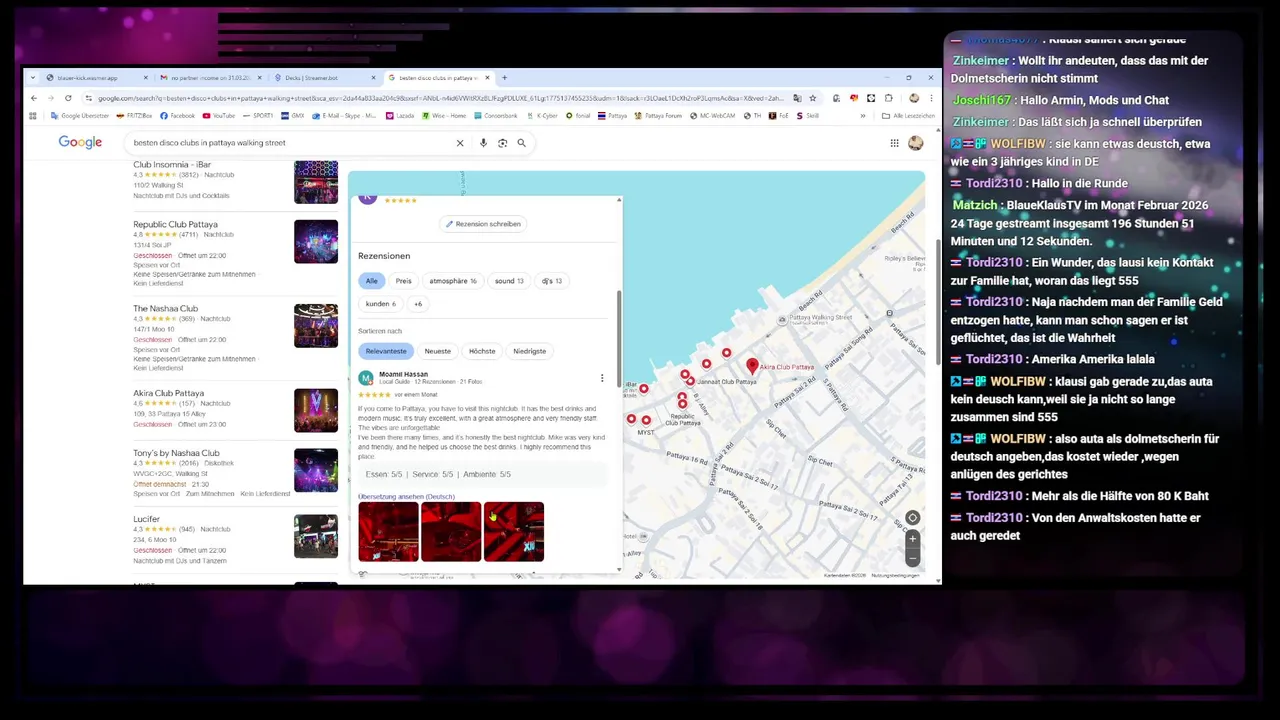
Task: Clear the search query with the X icon
Action: 460,143
